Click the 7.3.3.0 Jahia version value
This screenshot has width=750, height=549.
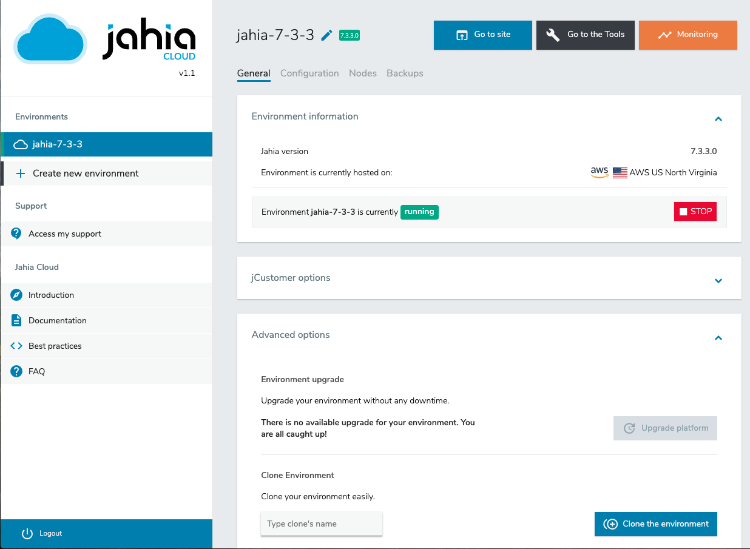pos(703,151)
